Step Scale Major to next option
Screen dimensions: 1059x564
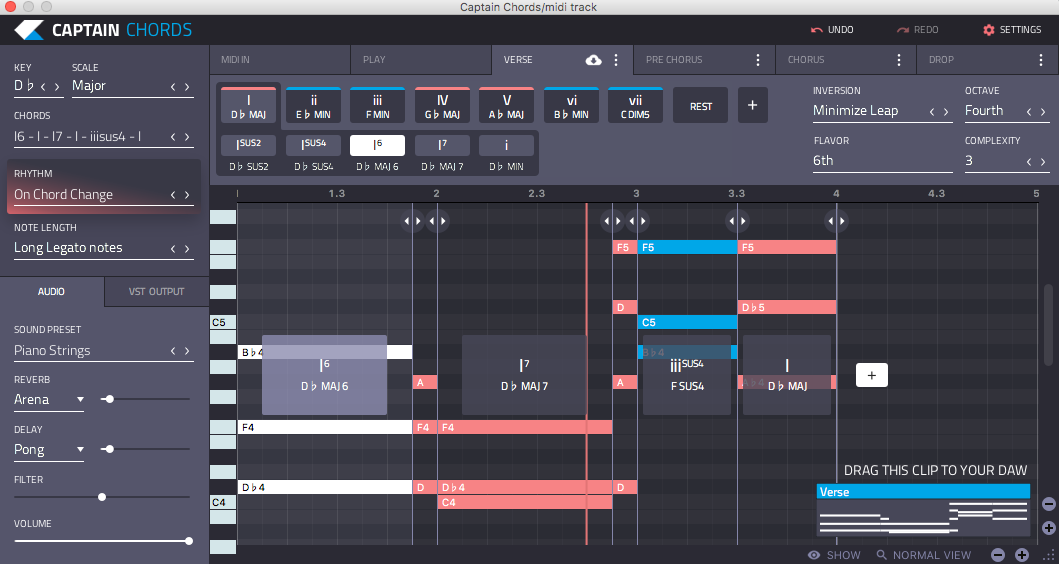(187, 86)
